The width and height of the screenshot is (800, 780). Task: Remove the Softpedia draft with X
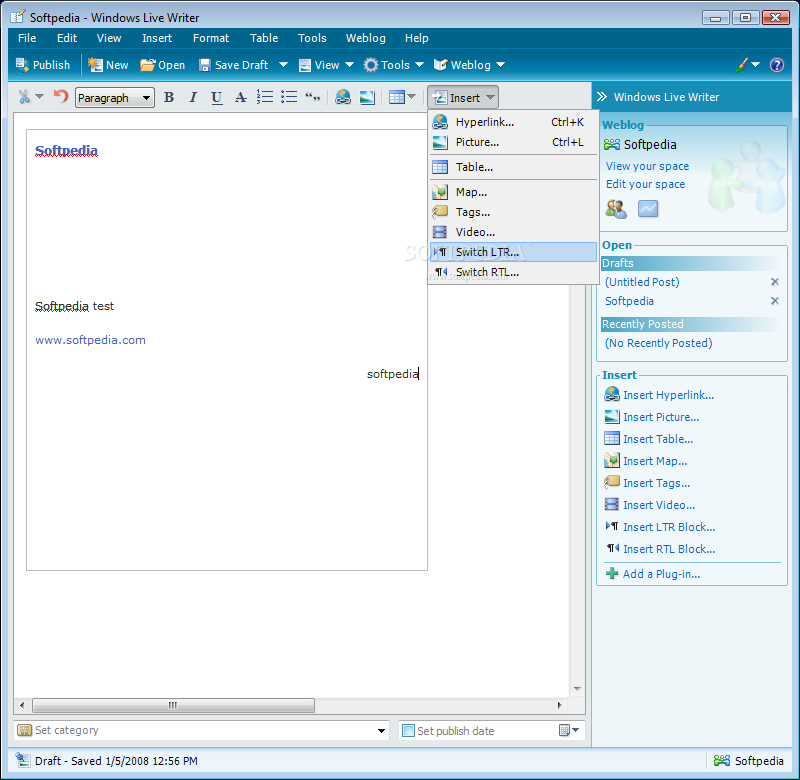[774, 301]
